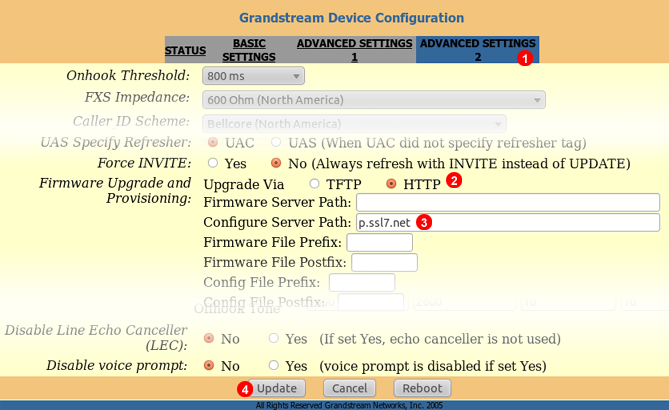Screen dimensions: 669x410
Task: Open Caller ID Scheme dropdown
Action: (354, 124)
